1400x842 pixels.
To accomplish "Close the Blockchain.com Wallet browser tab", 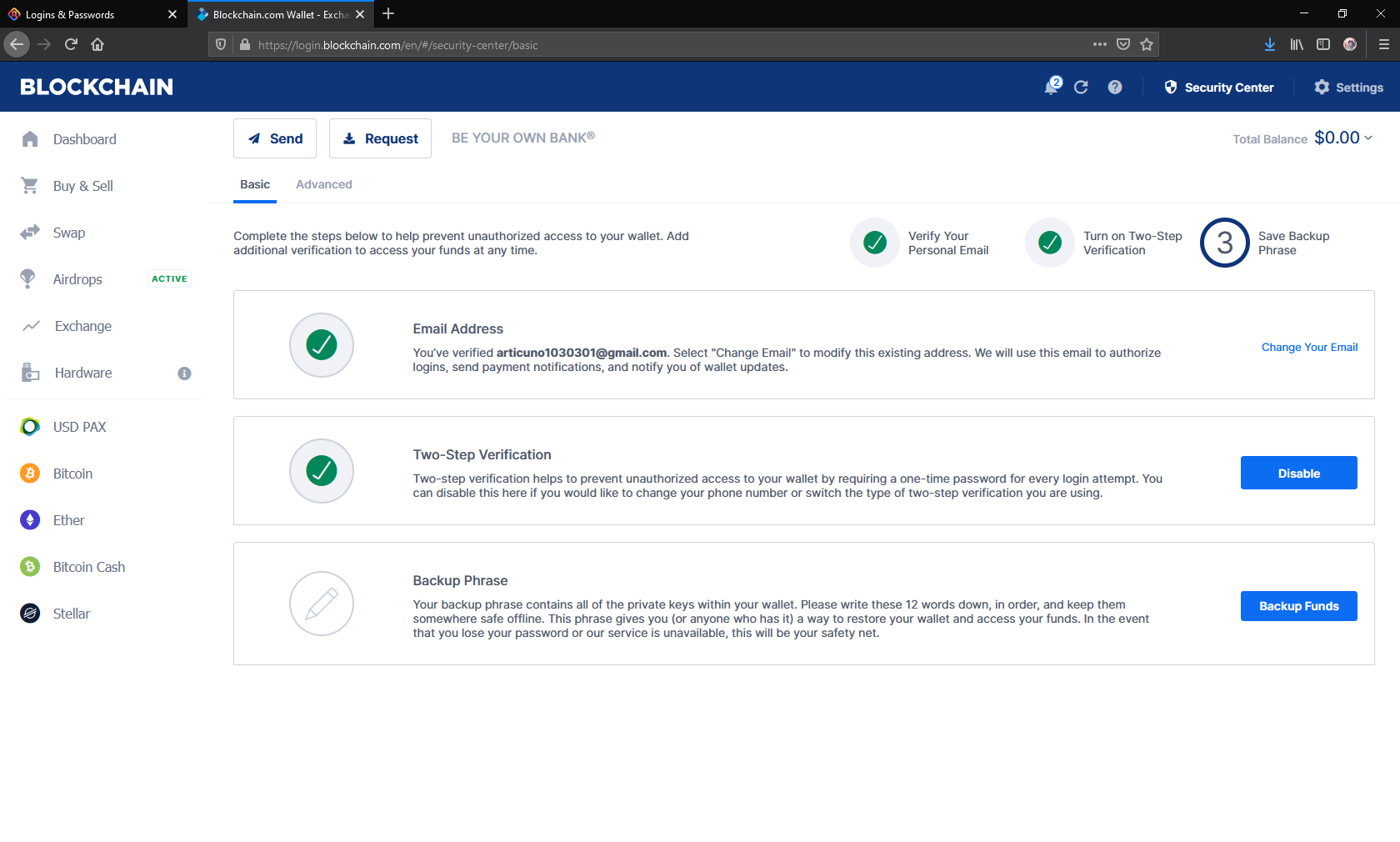I will tap(360, 14).
